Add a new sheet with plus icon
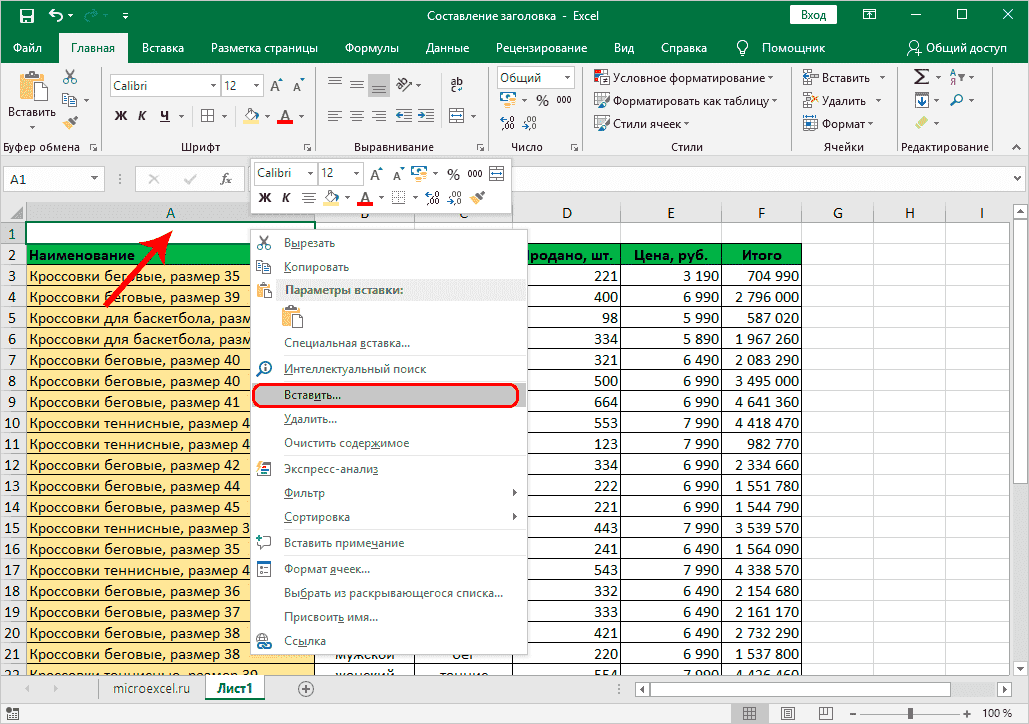Image resolution: width=1029 pixels, height=724 pixels. tap(306, 688)
